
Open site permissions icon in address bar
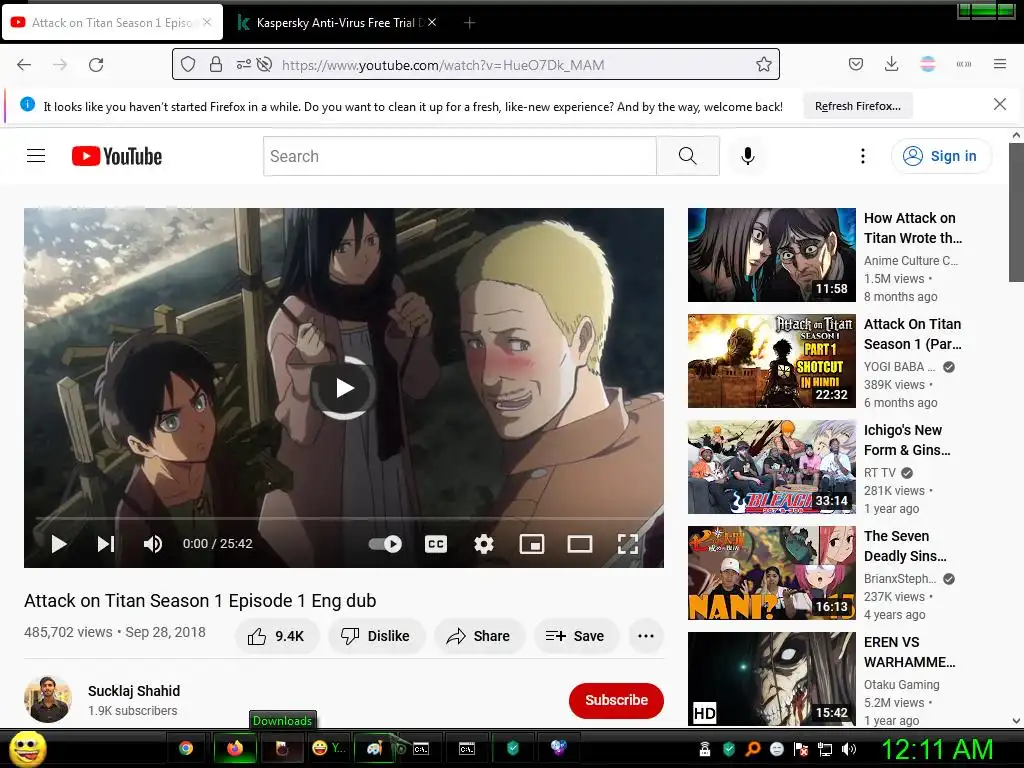(x=243, y=64)
